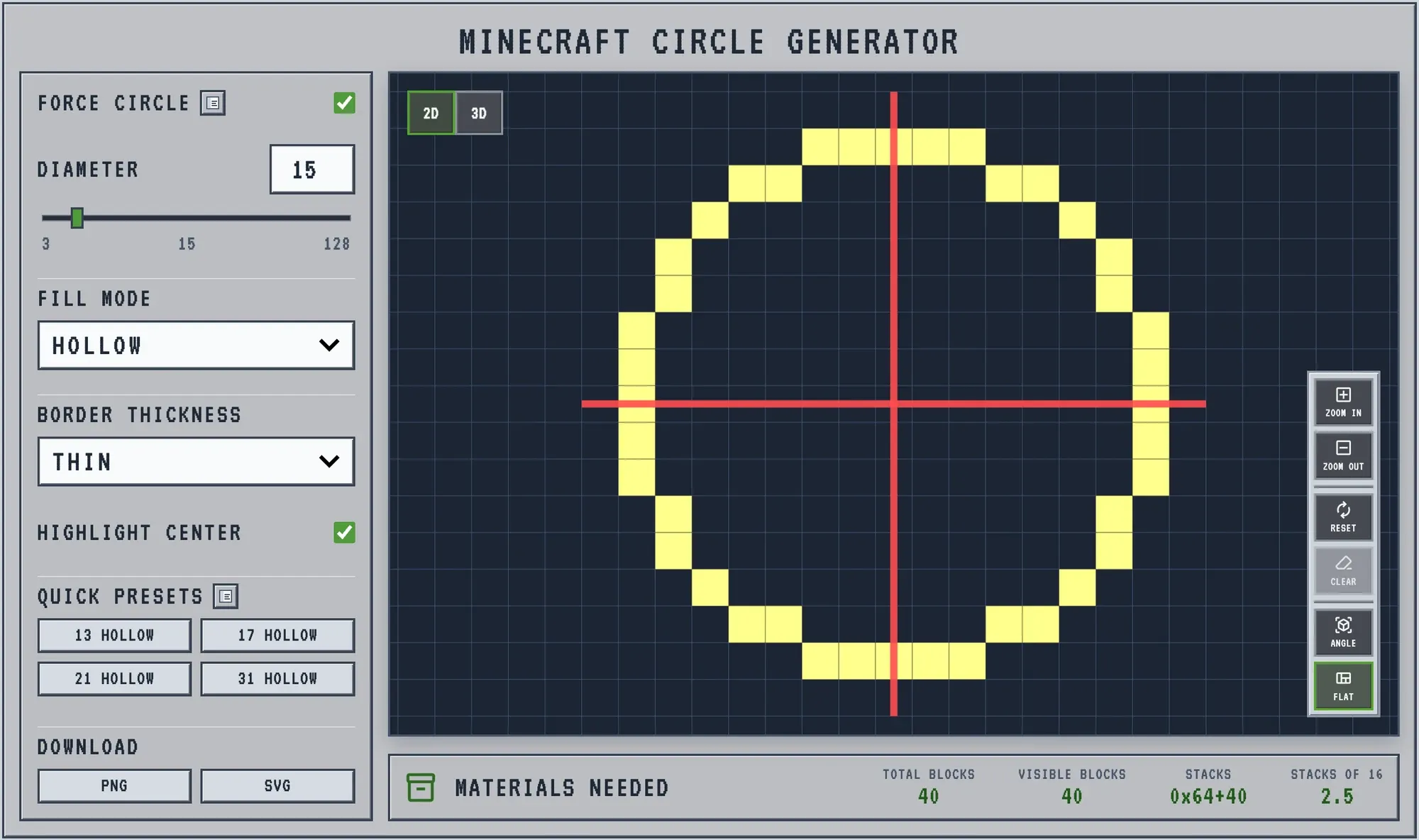Uncheck the Force Circle checkbox
Screen dimensions: 1419x840
[x=345, y=103]
